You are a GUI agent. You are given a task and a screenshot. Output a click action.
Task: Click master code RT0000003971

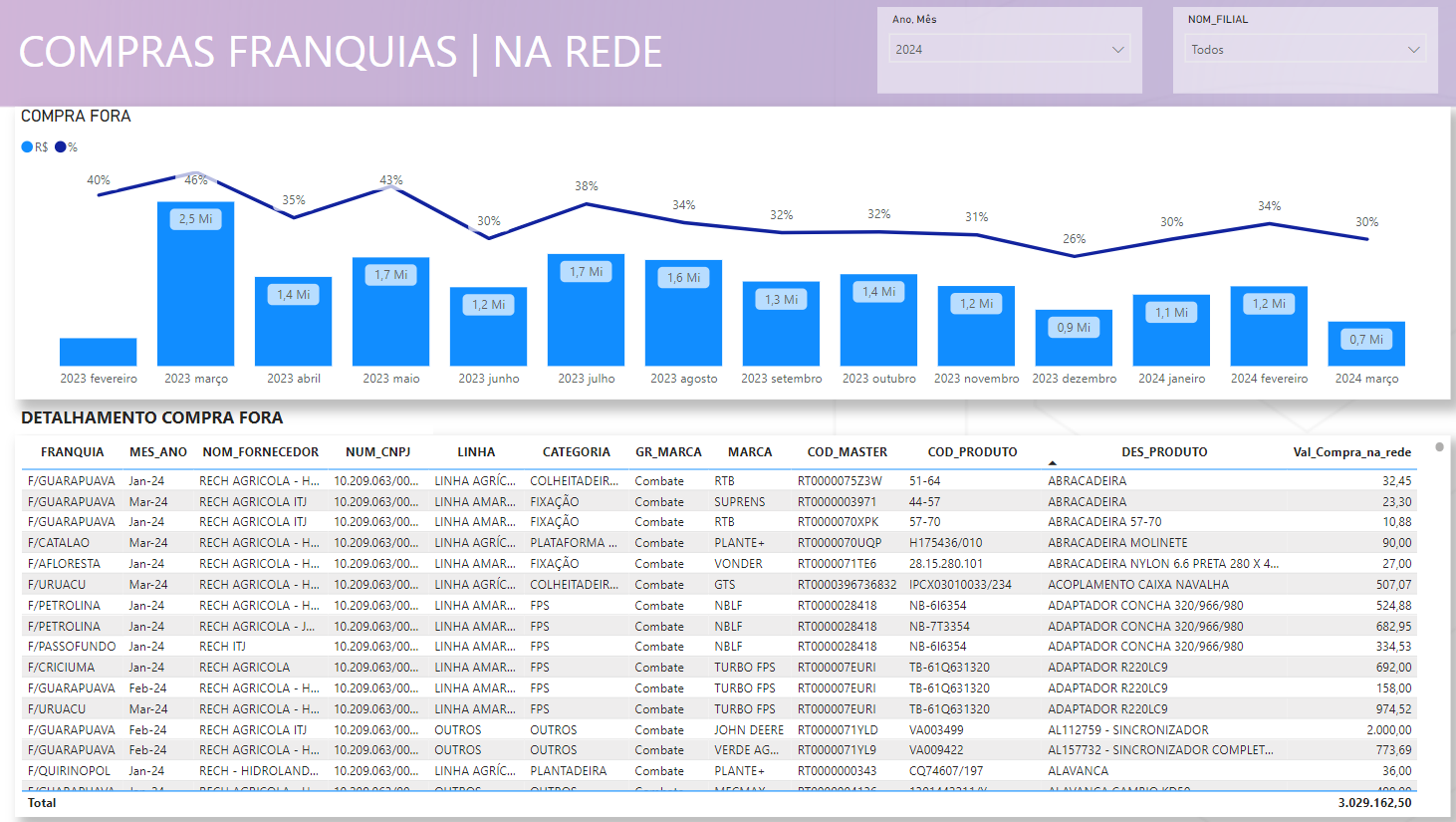837,502
